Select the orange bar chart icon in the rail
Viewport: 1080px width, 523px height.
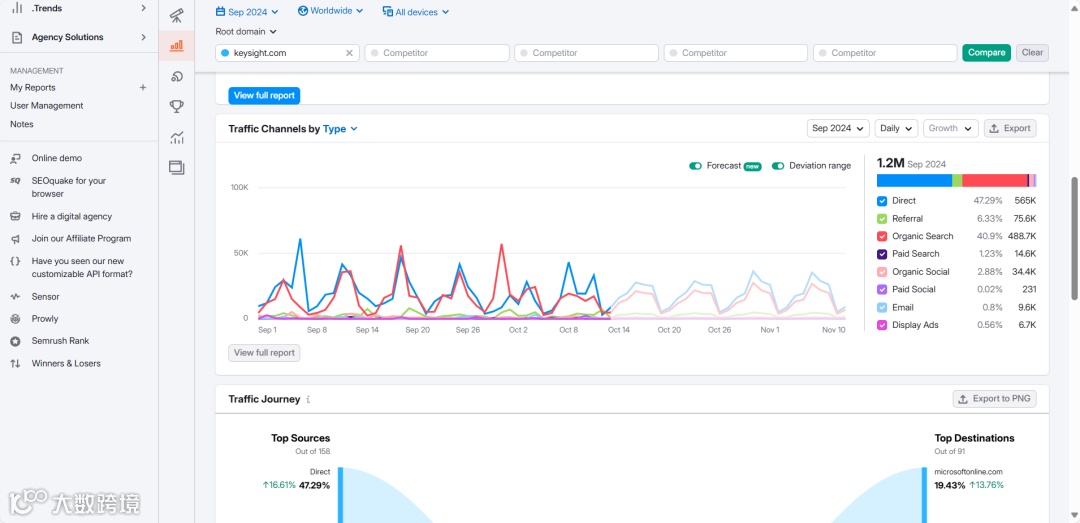click(x=176, y=45)
